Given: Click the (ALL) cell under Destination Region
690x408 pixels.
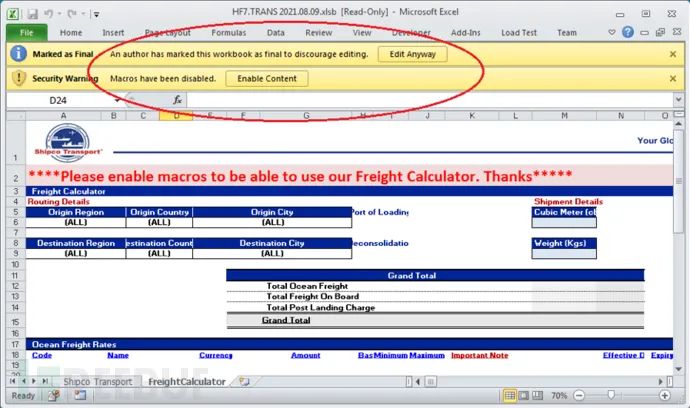Looking at the screenshot, I should [x=76, y=254].
